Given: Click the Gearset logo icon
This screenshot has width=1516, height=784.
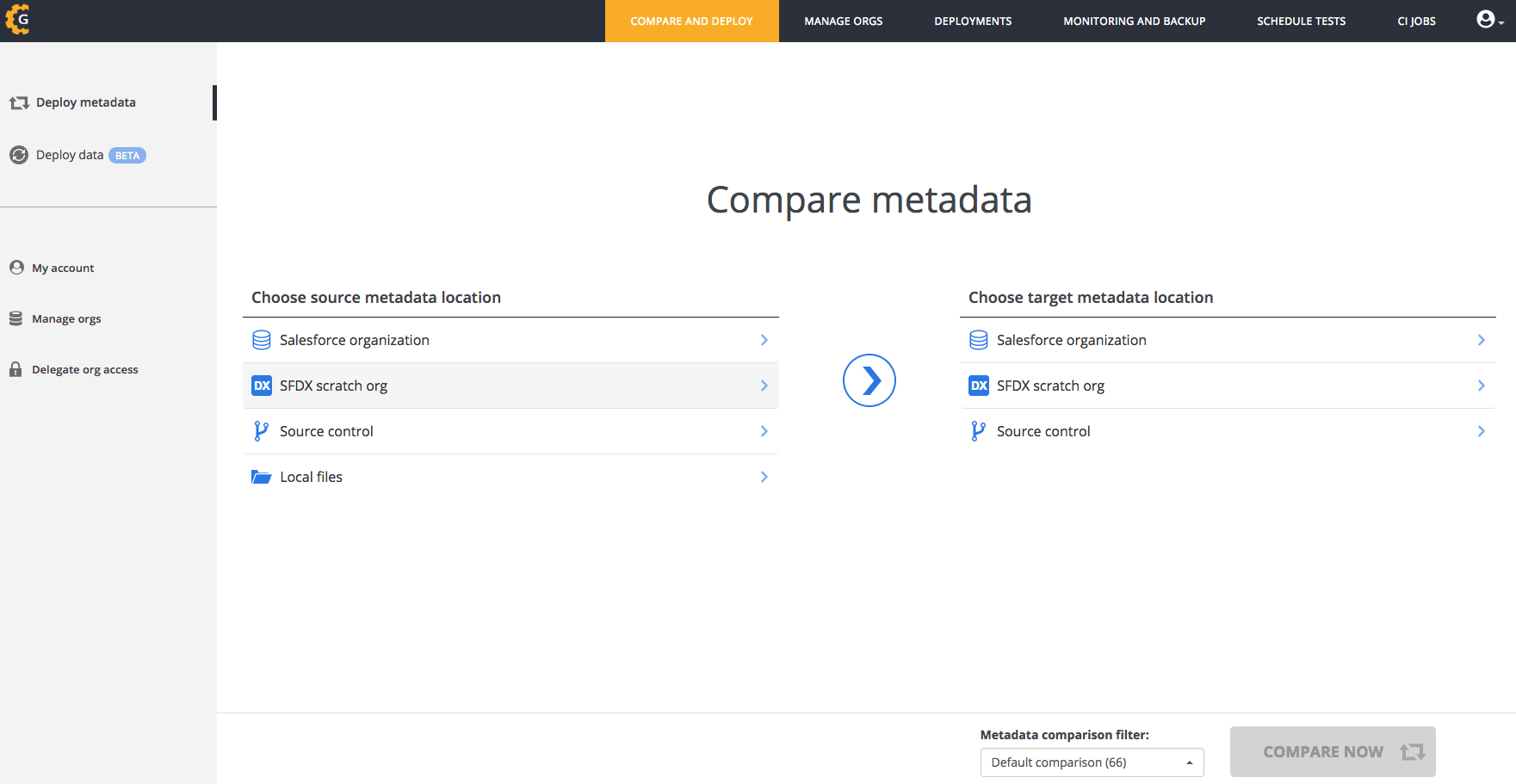Looking at the screenshot, I should coord(18,20).
